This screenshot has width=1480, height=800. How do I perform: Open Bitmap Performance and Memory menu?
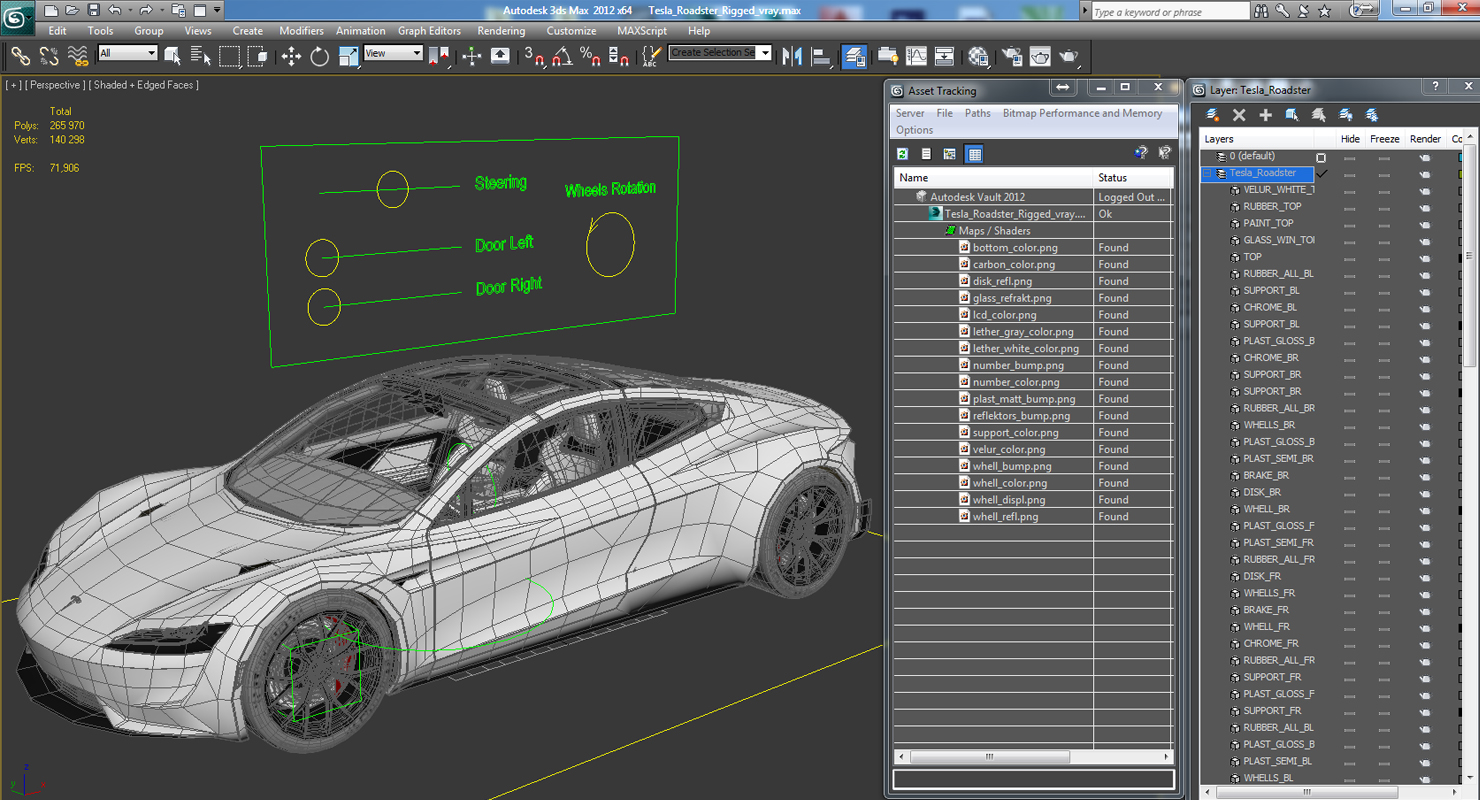(1082, 113)
